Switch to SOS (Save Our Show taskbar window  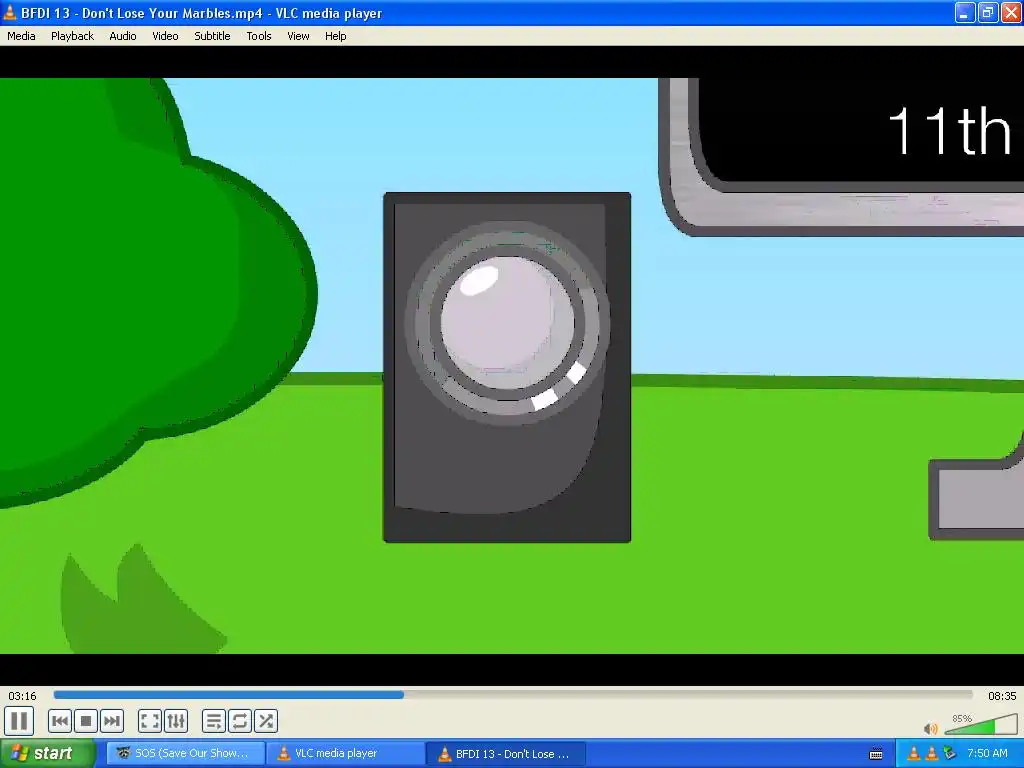coord(186,754)
